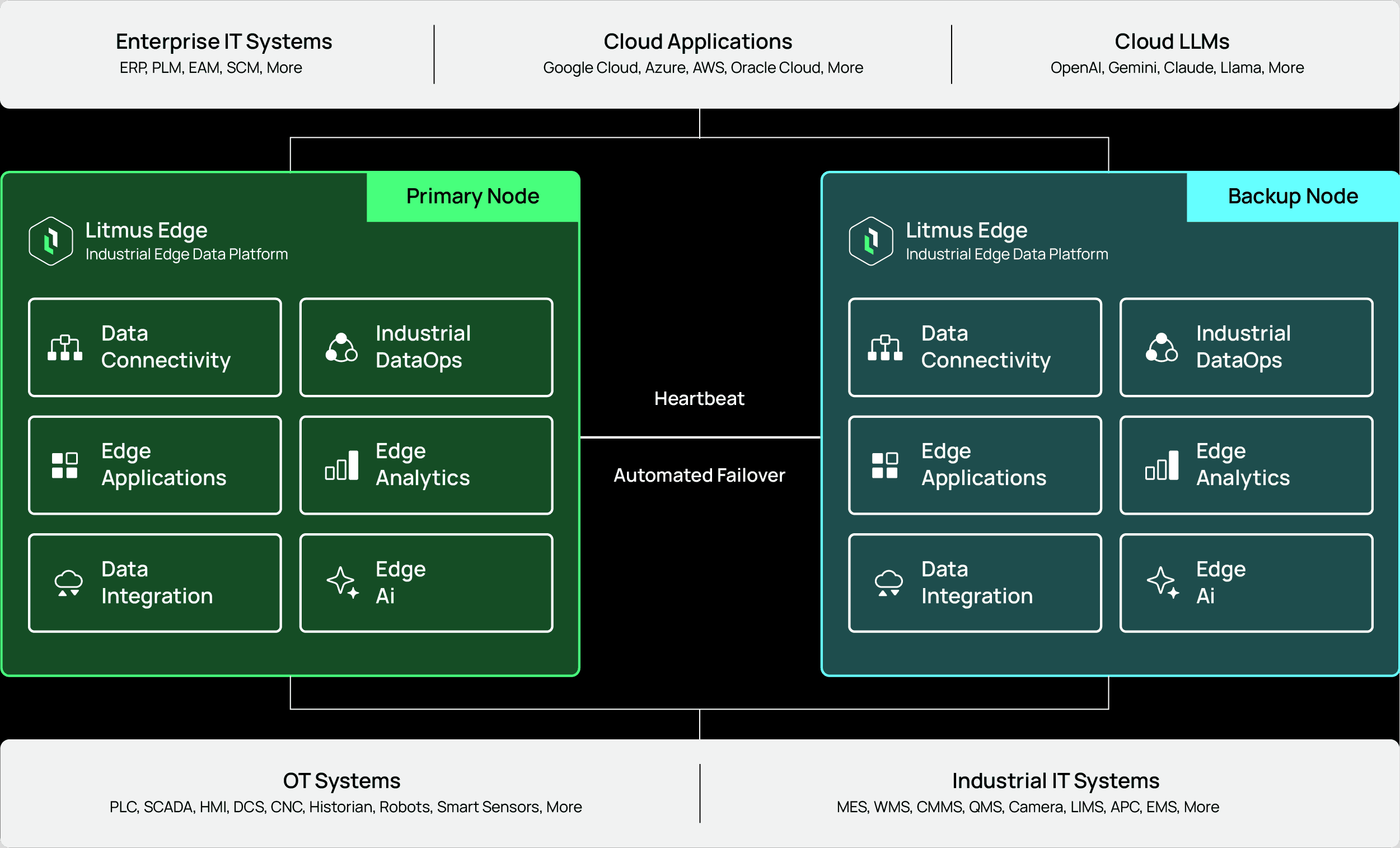Viewport: 1400px width, 848px height.
Task: Click the Cloud LLMs heading
Action: (x=1172, y=41)
